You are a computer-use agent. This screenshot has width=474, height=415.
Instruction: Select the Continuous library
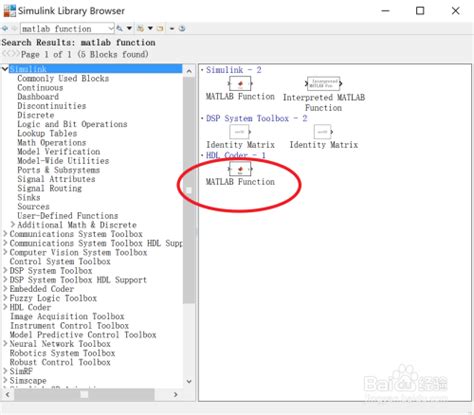pos(40,88)
